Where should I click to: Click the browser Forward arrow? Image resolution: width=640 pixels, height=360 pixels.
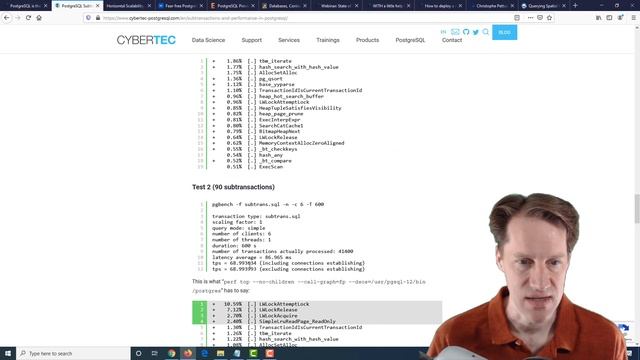point(18,18)
